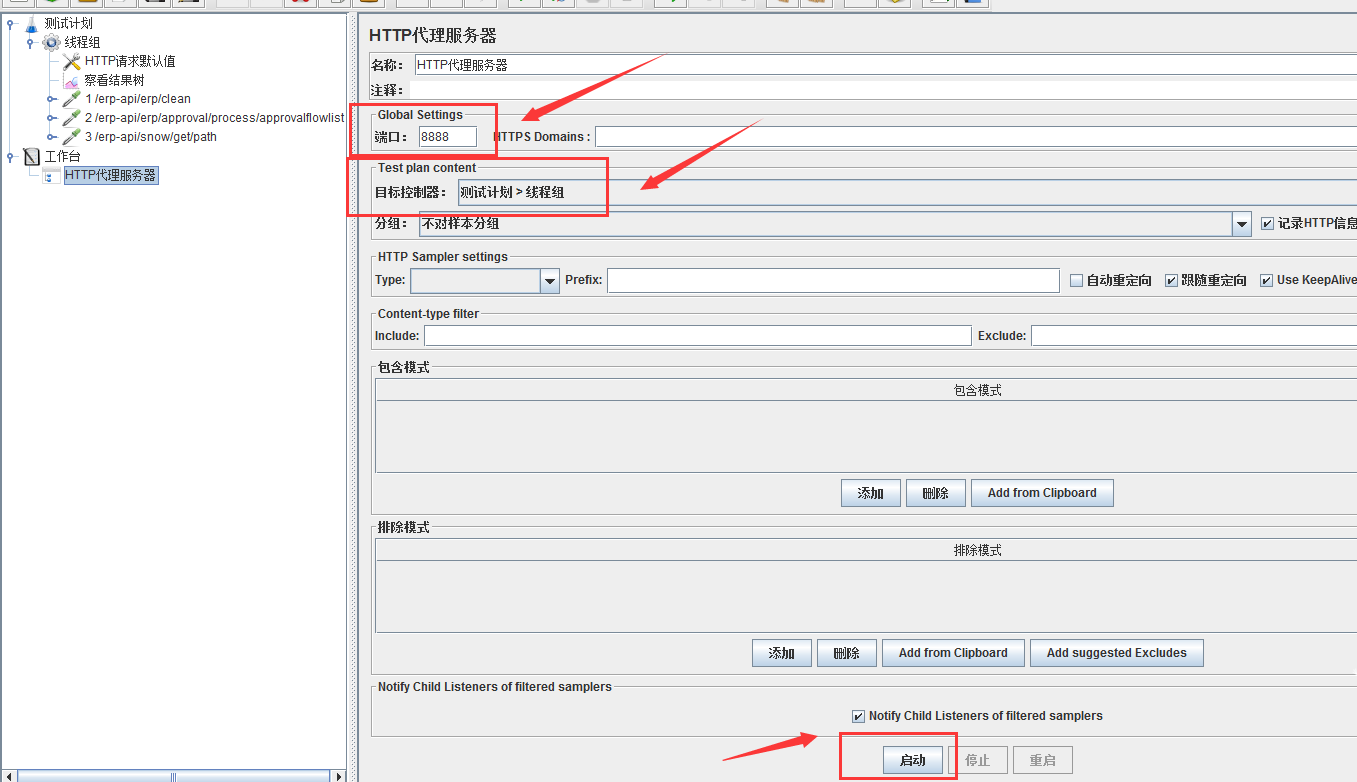Viewport: 1357px width, 782px height.
Task: Select the flask icon of 测试计划
Action: 32,23
